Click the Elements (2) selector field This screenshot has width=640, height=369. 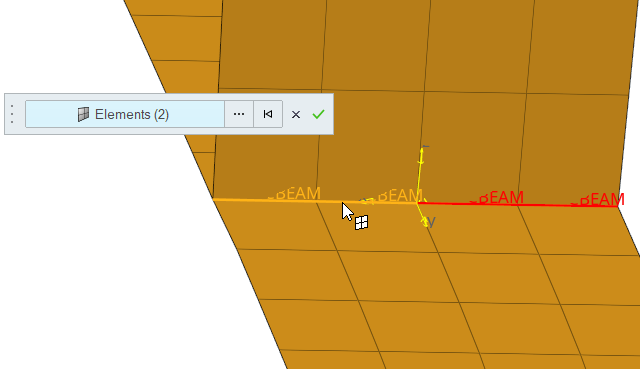click(x=125, y=114)
